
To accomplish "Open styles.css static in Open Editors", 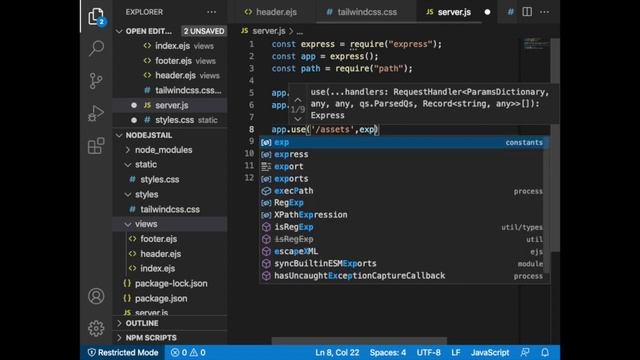I will 174,120.
